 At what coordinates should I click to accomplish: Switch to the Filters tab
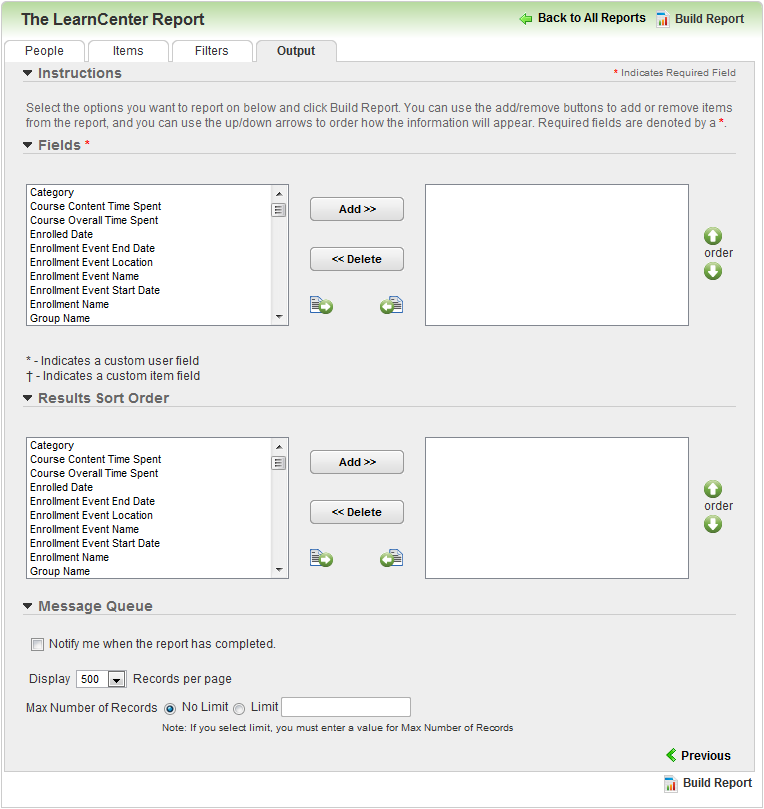click(212, 51)
